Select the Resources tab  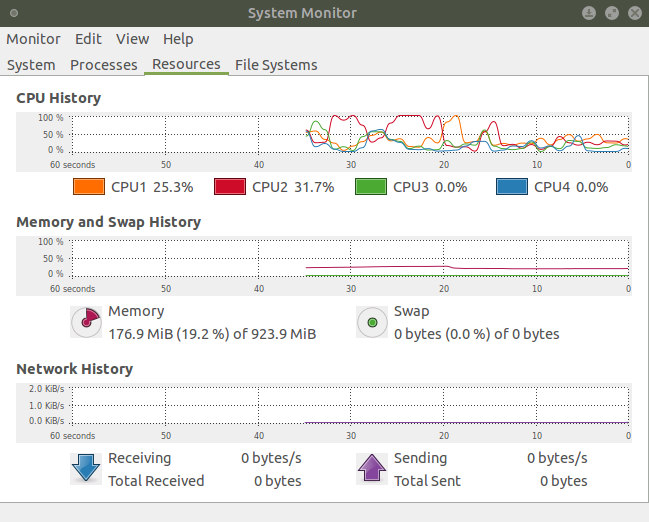(186, 65)
